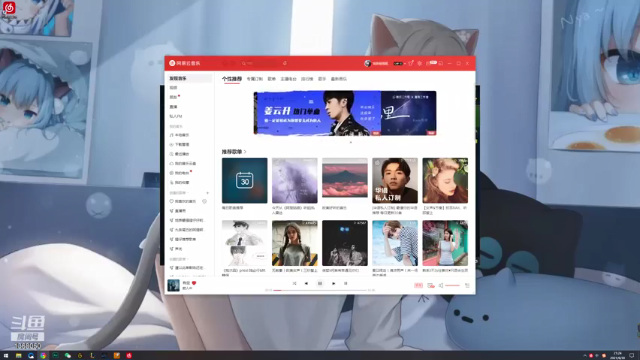Open settings gear in the title bar
The width and height of the screenshot is (640, 360).
point(420,63)
